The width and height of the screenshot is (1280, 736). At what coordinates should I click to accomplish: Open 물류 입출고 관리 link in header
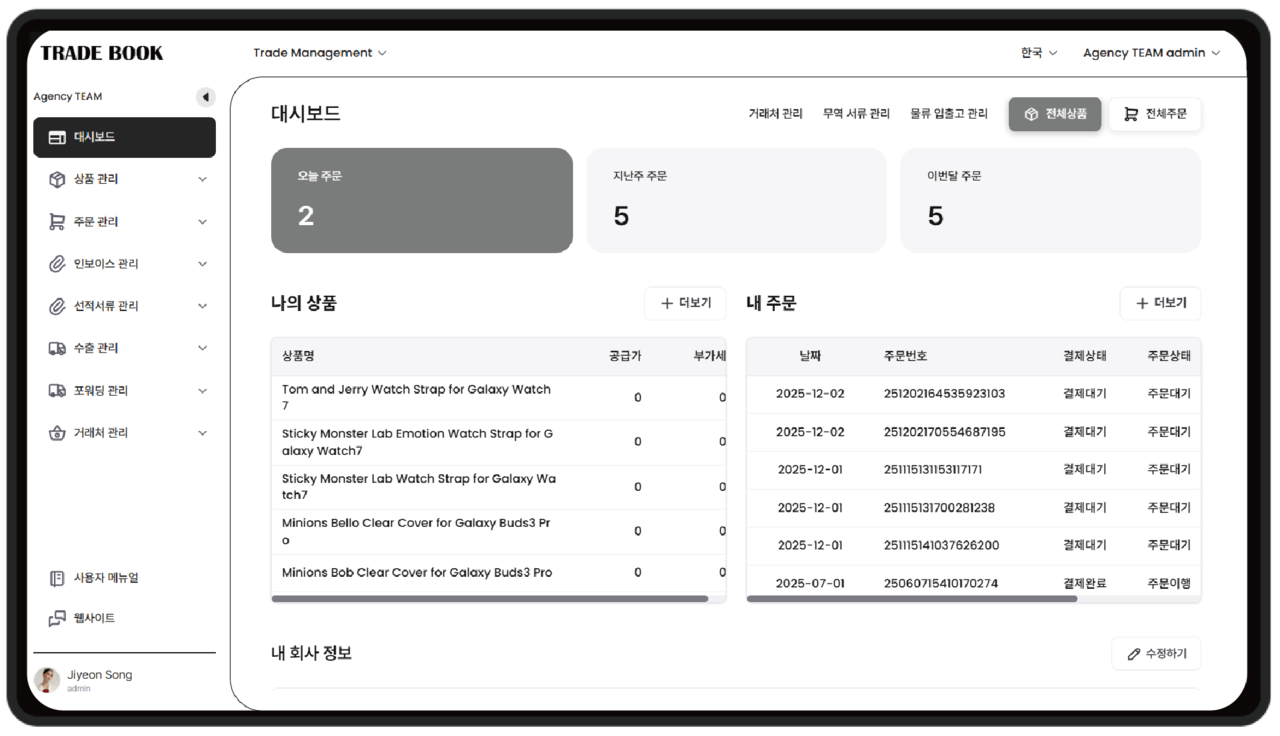coord(949,114)
